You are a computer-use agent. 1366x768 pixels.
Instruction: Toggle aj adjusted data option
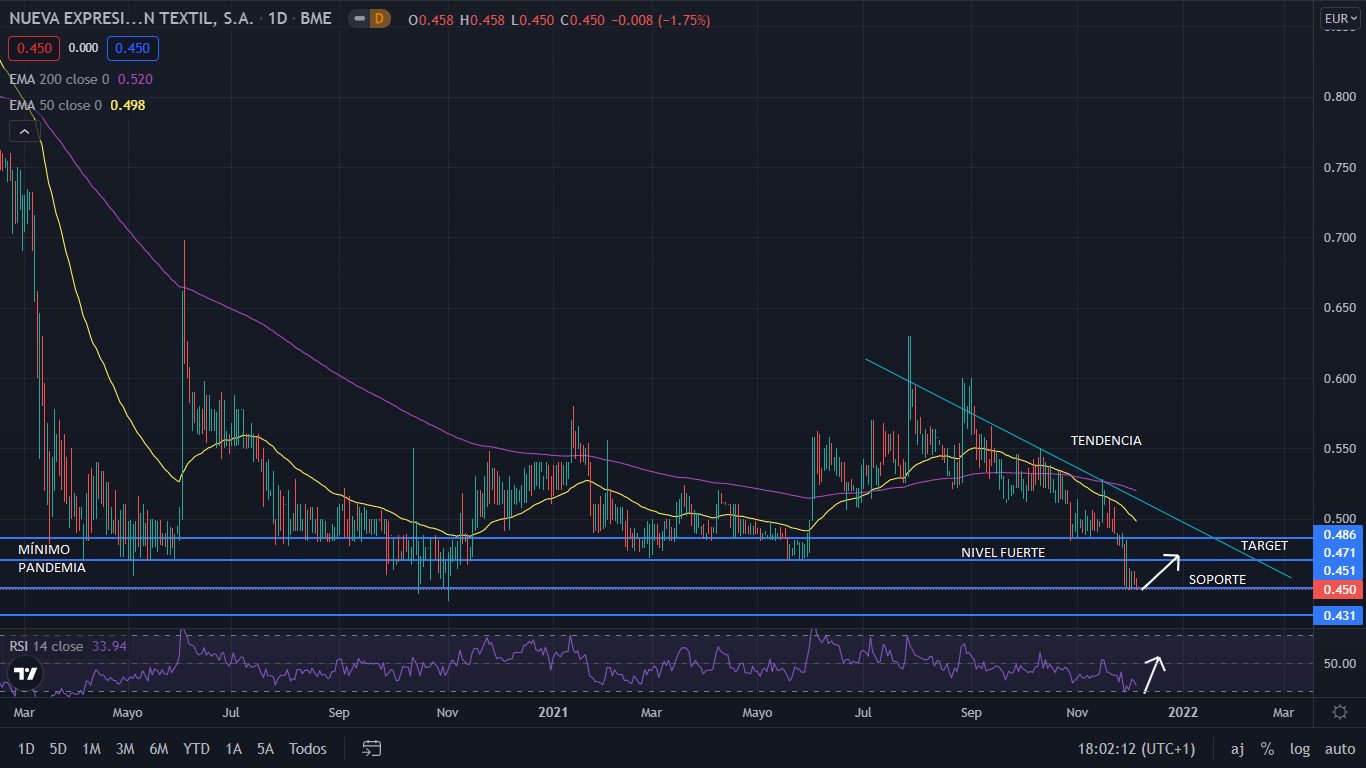click(x=1237, y=748)
